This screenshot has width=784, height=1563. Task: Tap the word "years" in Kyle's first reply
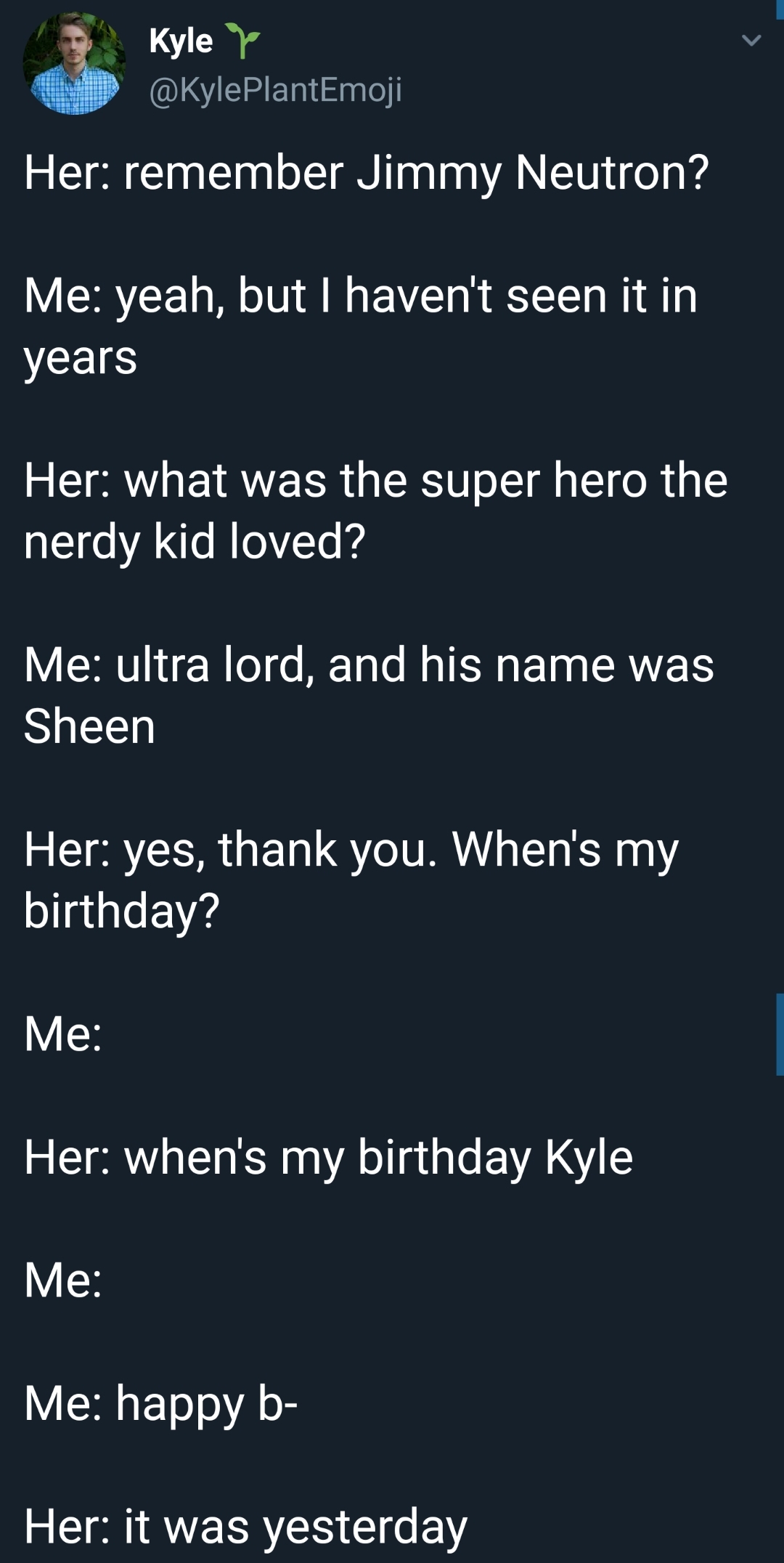click(x=81, y=357)
